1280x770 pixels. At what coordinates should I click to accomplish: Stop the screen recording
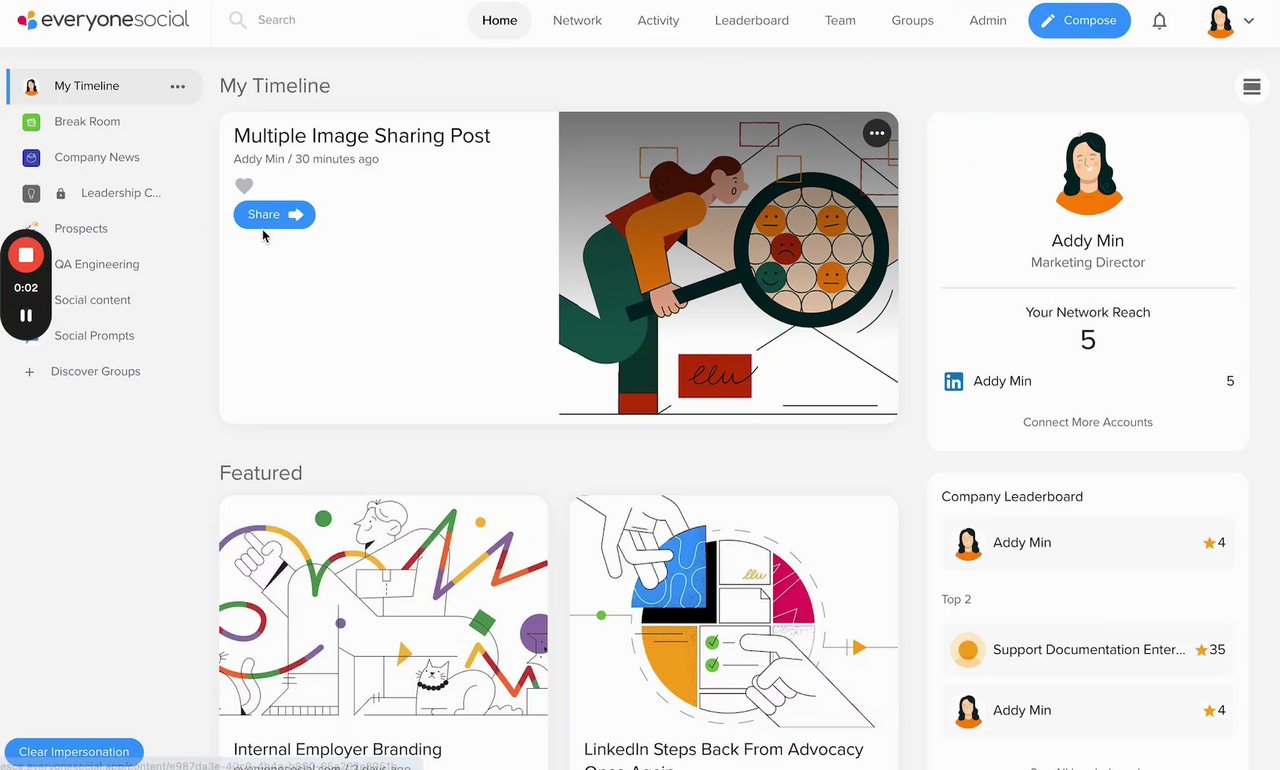pyautogui.click(x=26, y=255)
